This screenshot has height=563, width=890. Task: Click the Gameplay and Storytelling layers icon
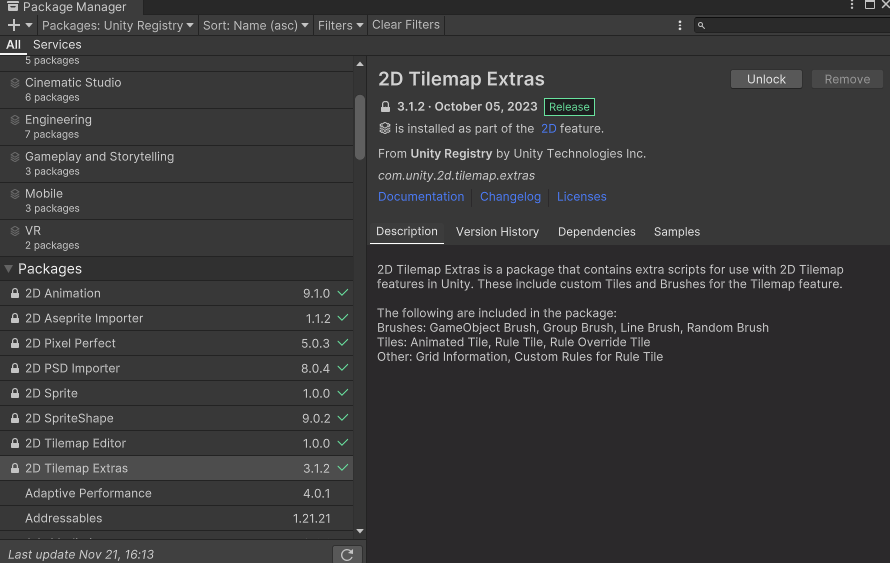pyautogui.click(x=15, y=157)
